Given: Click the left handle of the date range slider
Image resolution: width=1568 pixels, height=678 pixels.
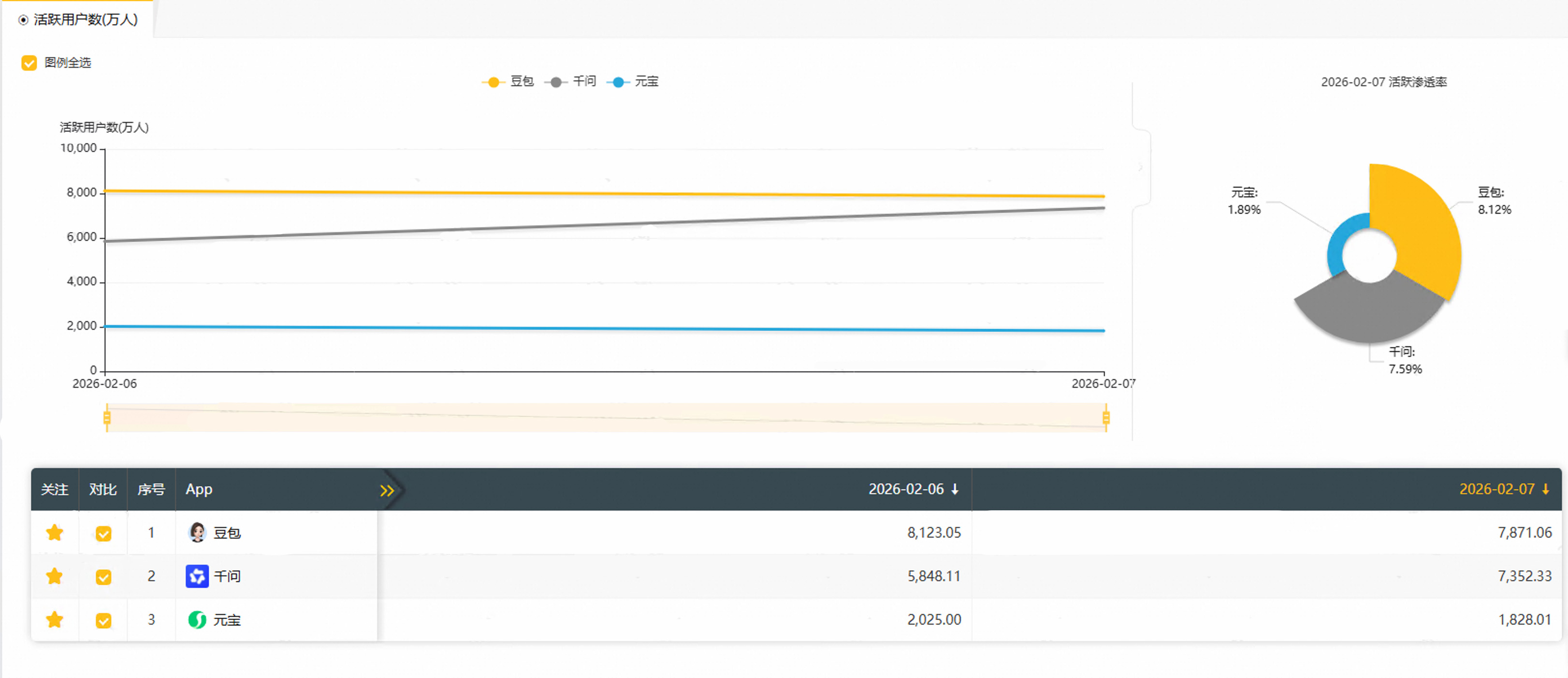Looking at the screenshot, I should (107, 417).
